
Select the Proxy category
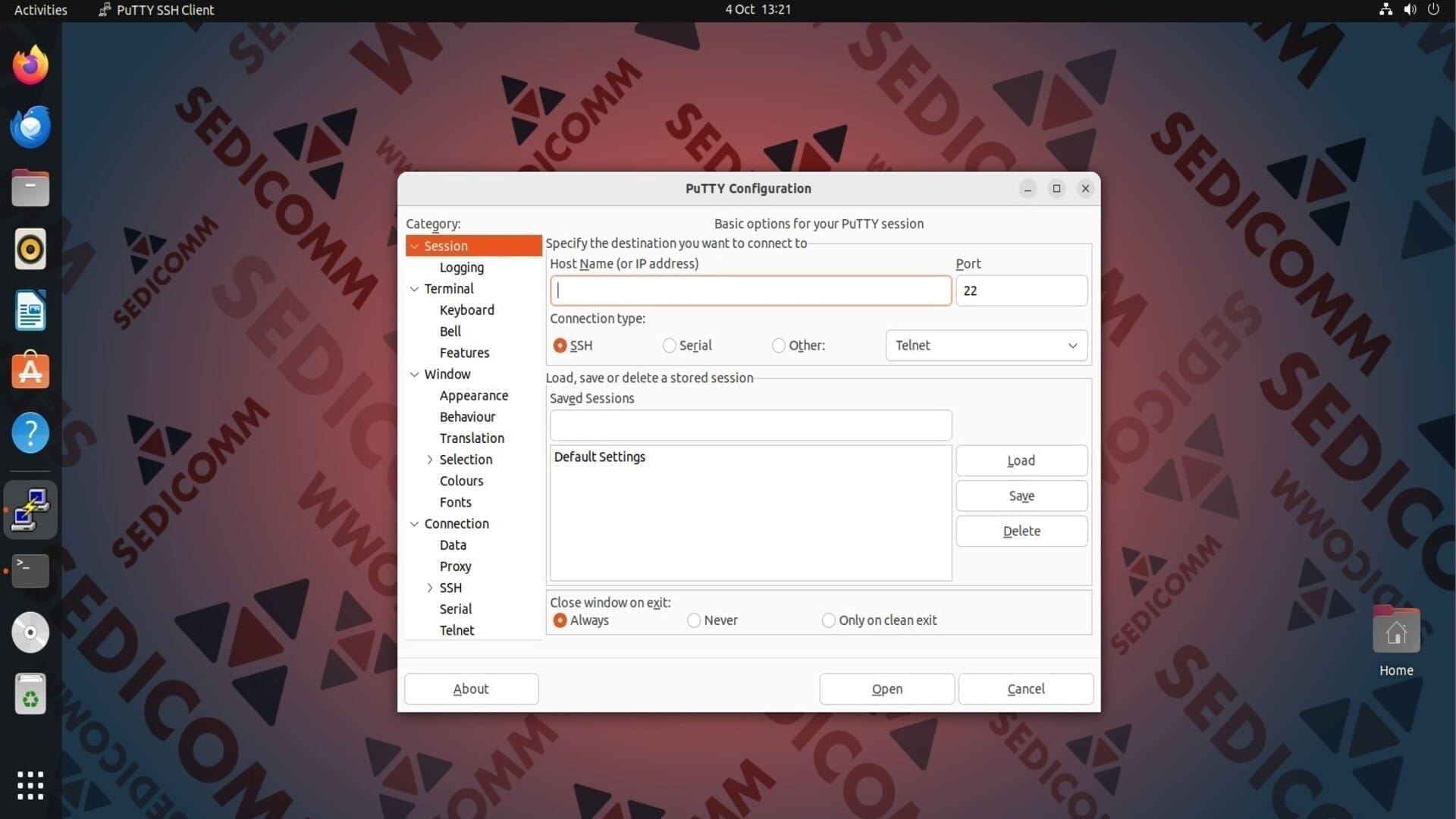pos(455,566)
